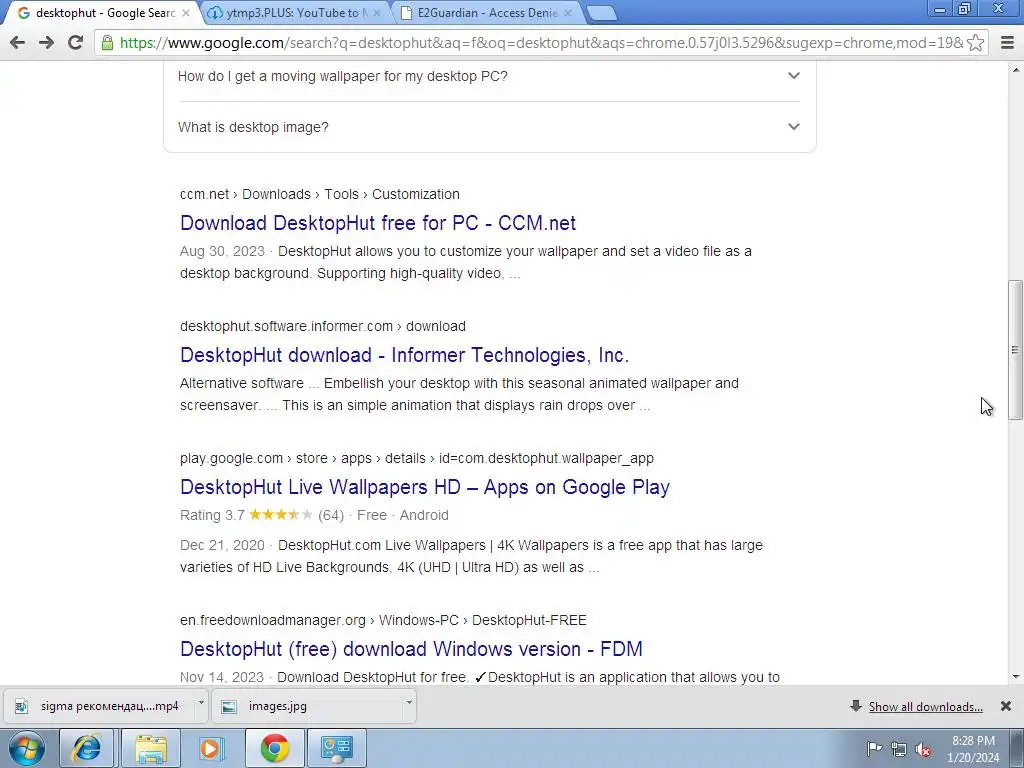
Task: Click the star rating in Google Play result
Action: (280, 515)
